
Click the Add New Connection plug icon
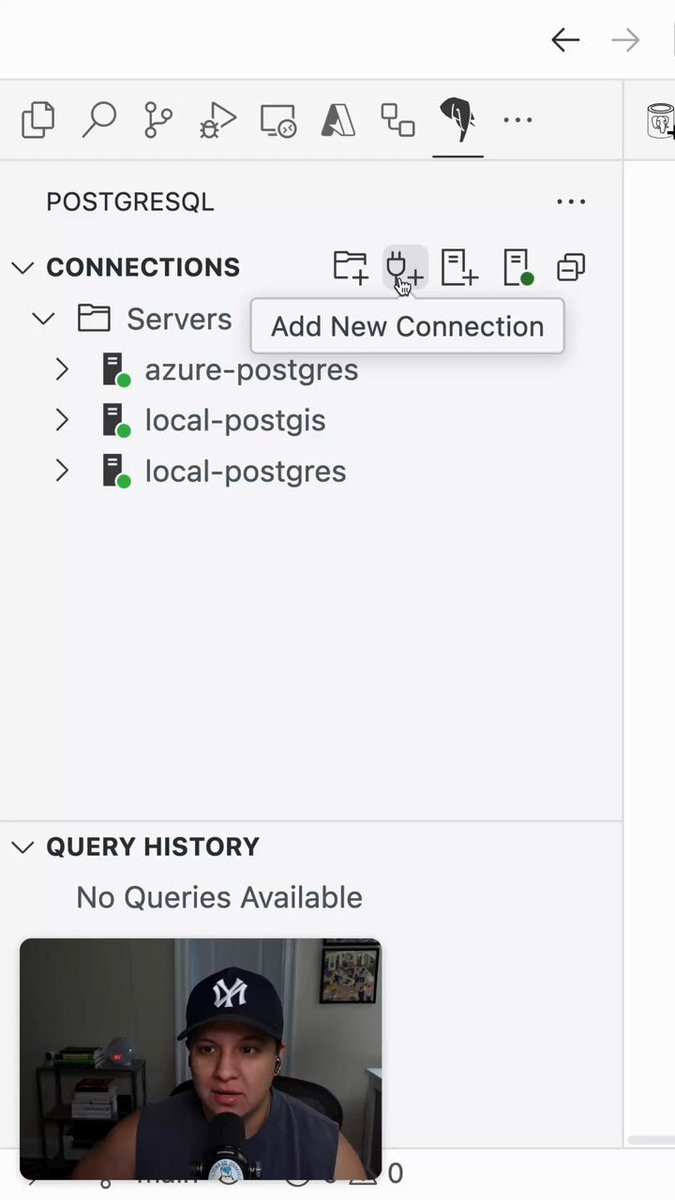click(404, 267)
